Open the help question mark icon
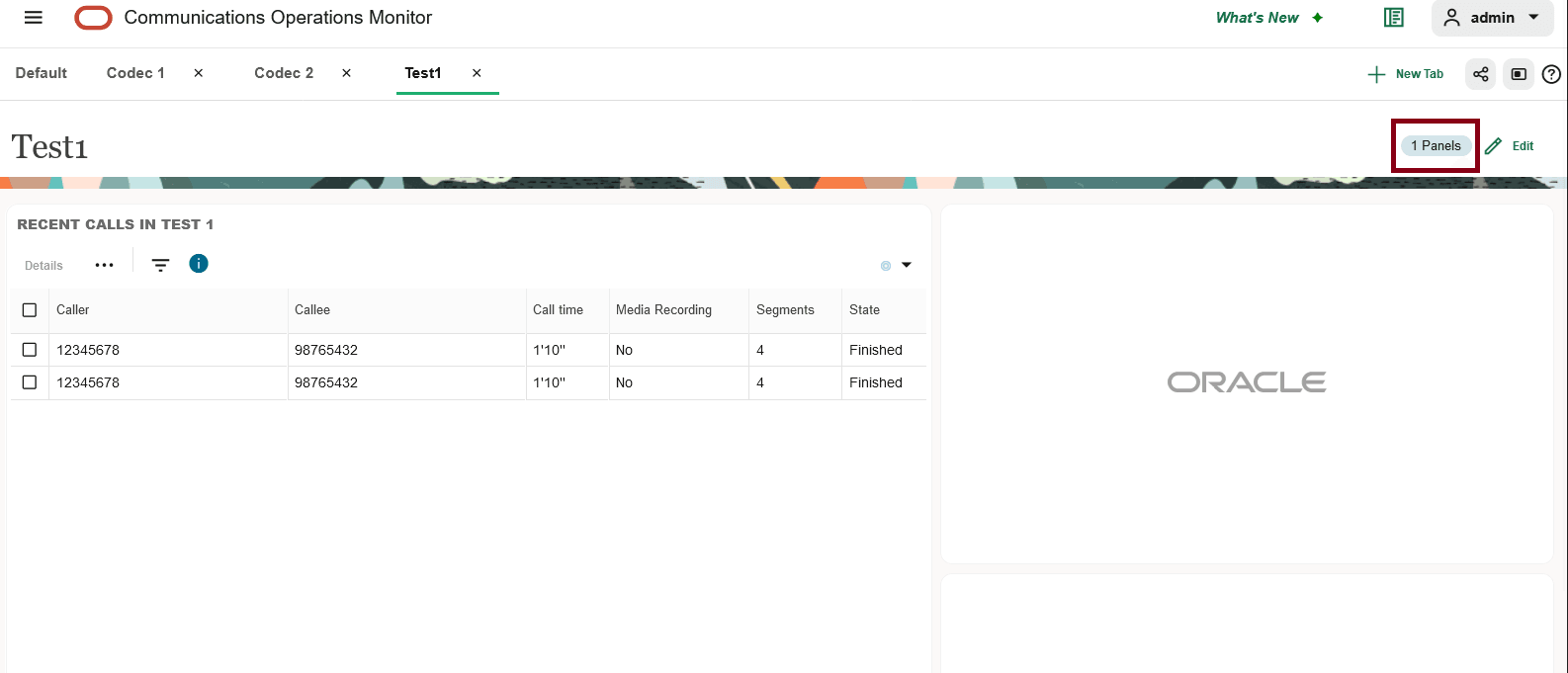1568x673 pixels. pyautogui.click(x=1551, y=74)
